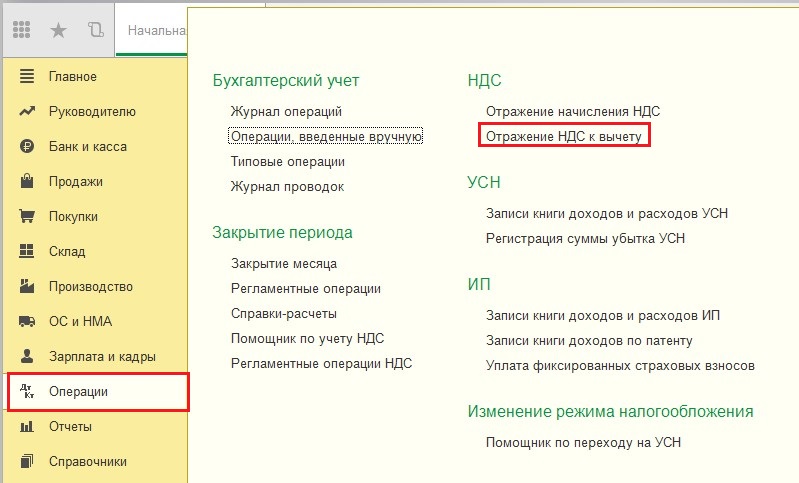
Task: Click the cart icon for Покупки
Action: point(26,216)
